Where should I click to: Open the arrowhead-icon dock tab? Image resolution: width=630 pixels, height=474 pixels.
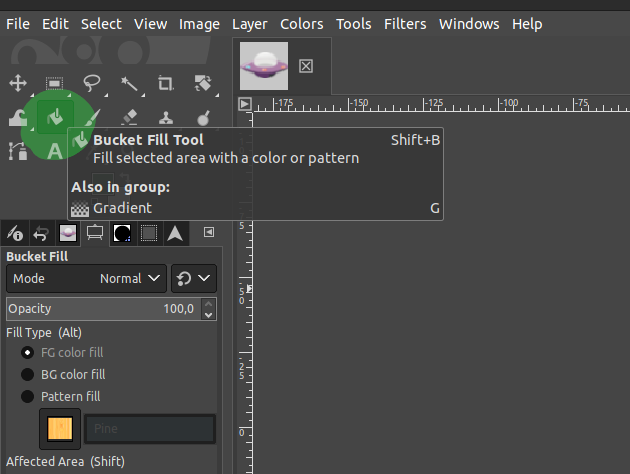(175, 233)
